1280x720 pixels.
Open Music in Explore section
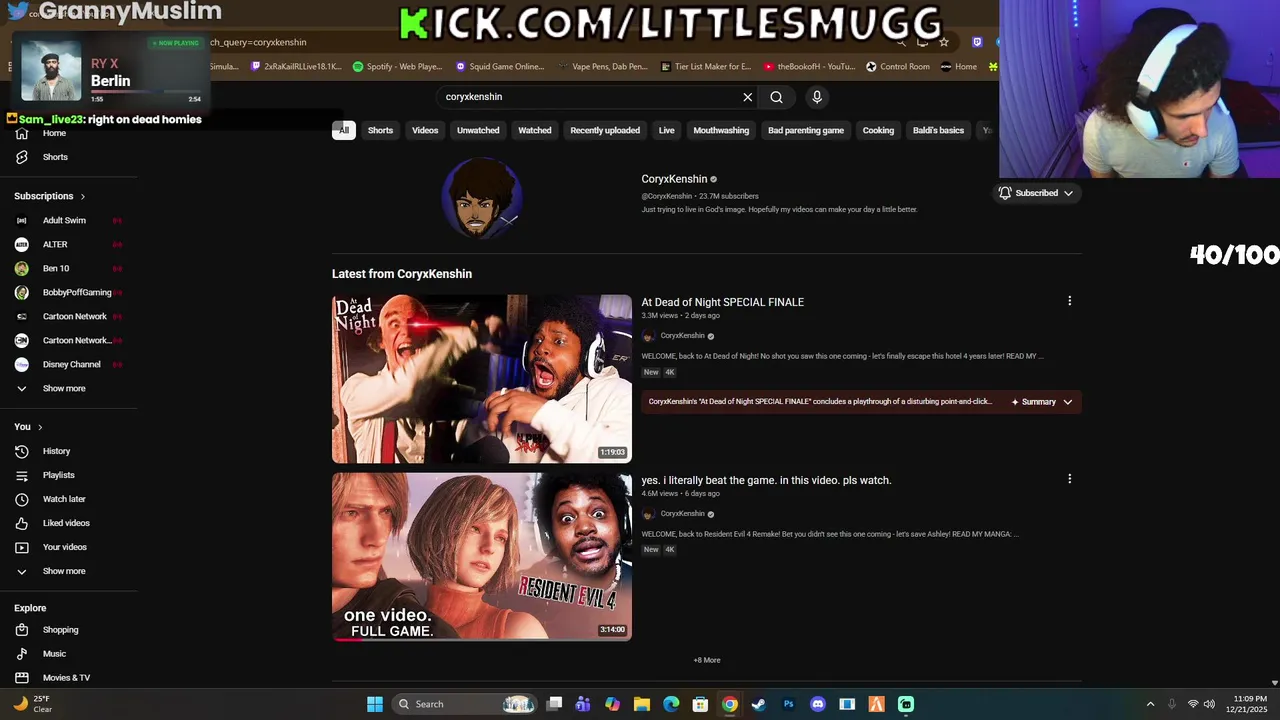pyautogui.click(x=54, y=654)
